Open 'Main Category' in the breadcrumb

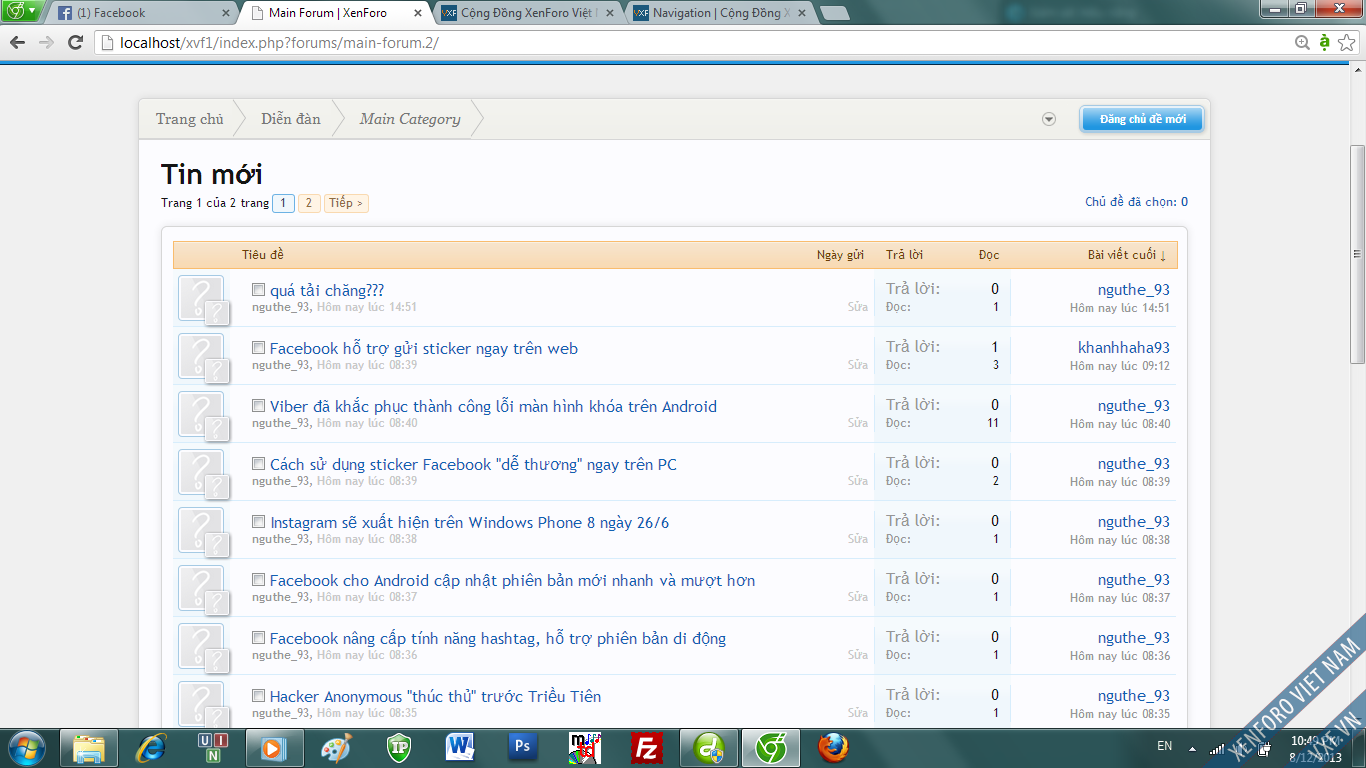coord(410,119)
